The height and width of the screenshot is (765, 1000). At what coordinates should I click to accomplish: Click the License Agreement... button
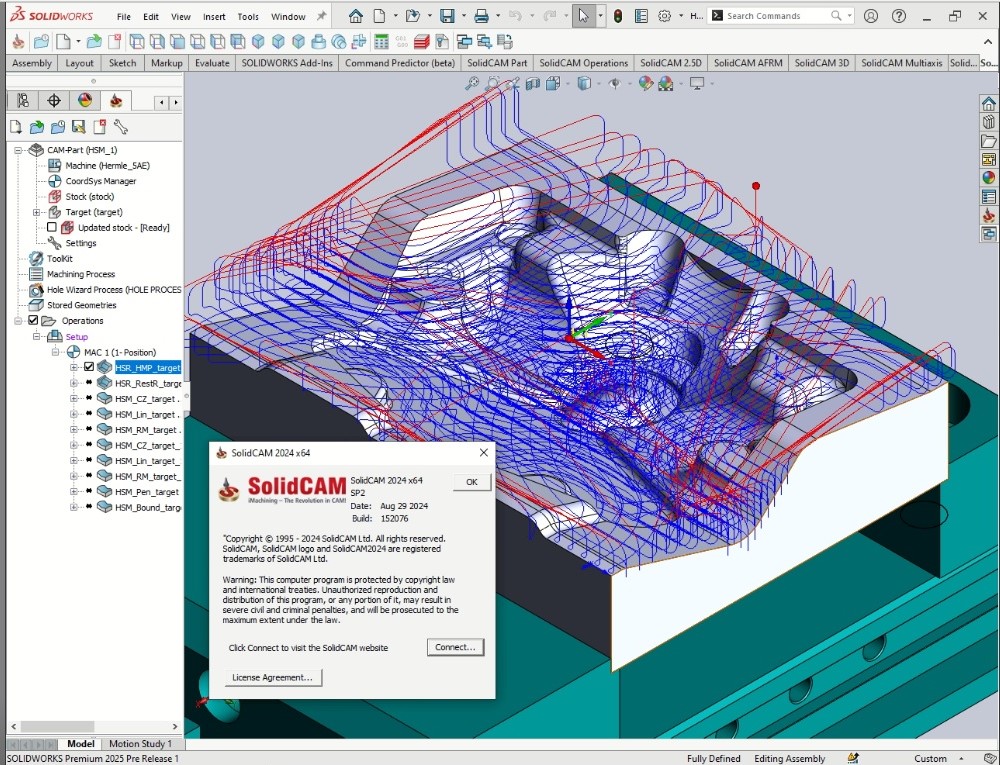(x=273, y=677)
